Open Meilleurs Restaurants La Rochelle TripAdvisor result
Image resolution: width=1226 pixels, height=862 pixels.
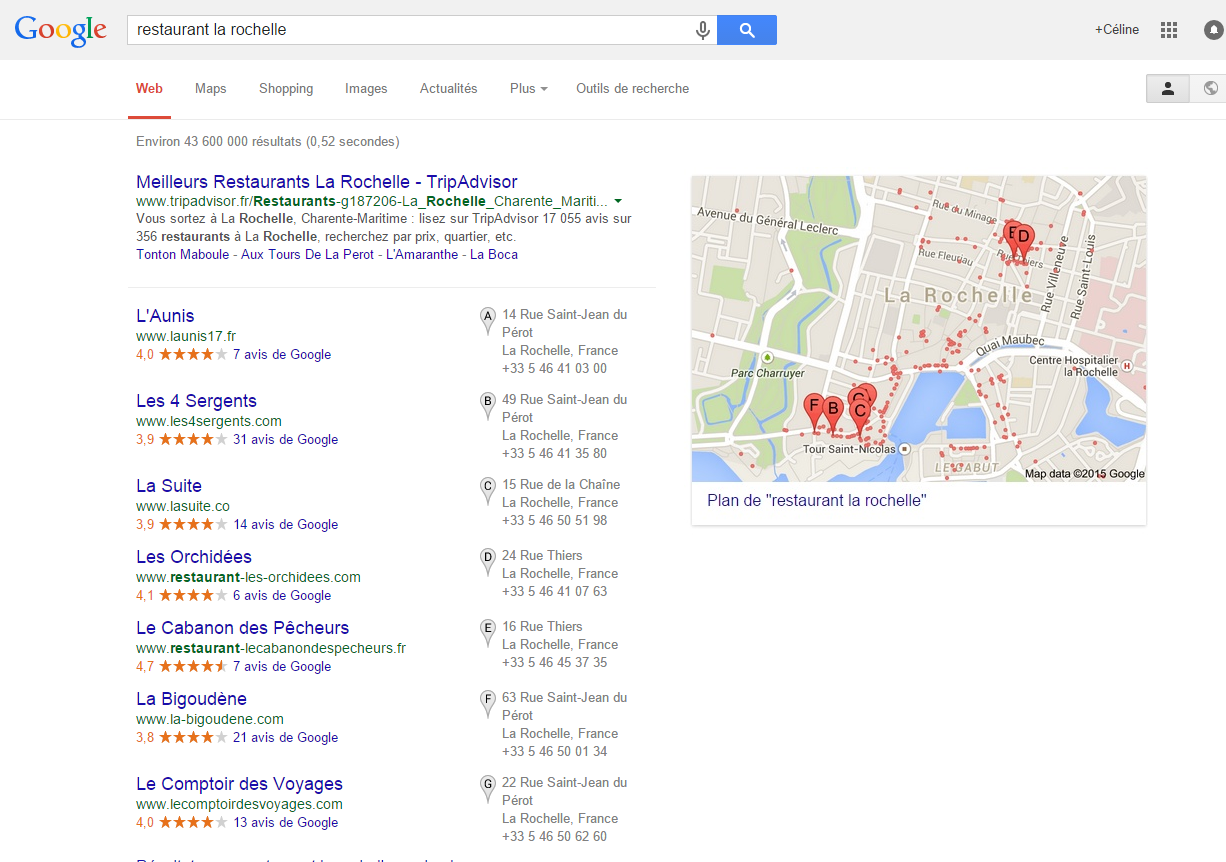pos(327,182)
